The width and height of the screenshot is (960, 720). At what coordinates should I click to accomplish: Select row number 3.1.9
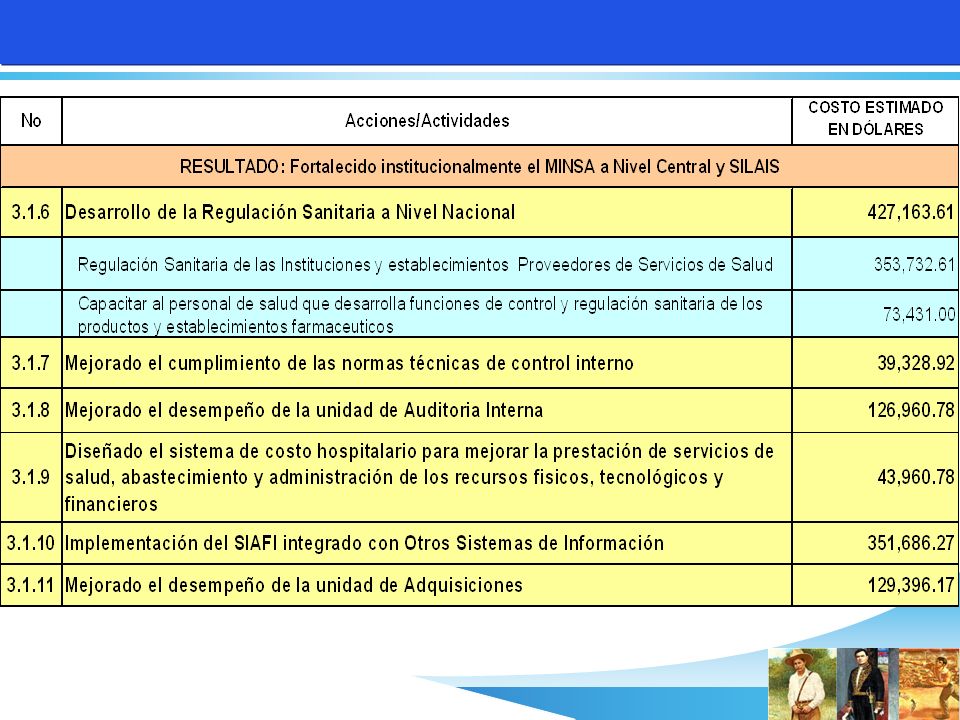tap(31, 477)
